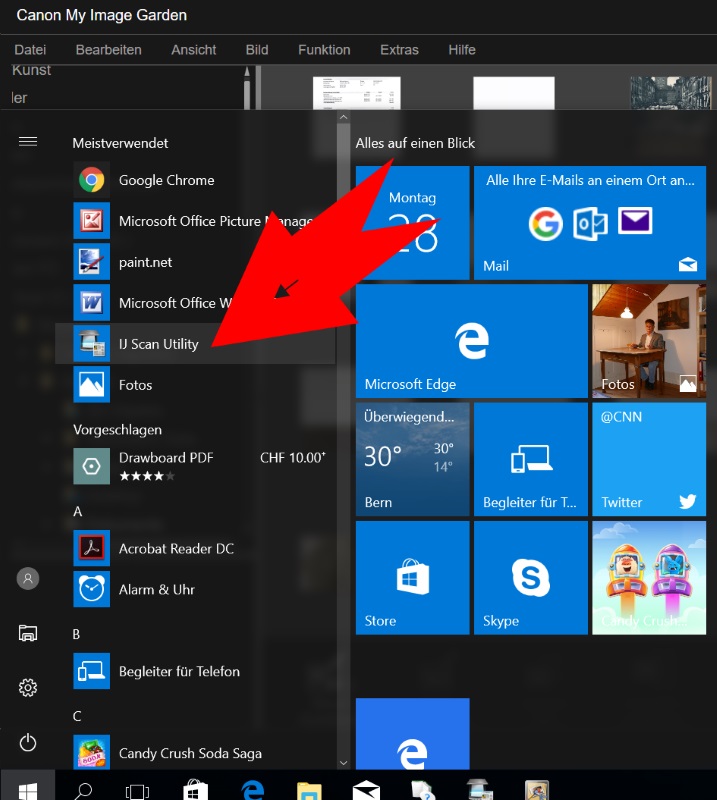Open the Extras menu
The height and width of the screenshot is (800, 717).
click(399, 49)
